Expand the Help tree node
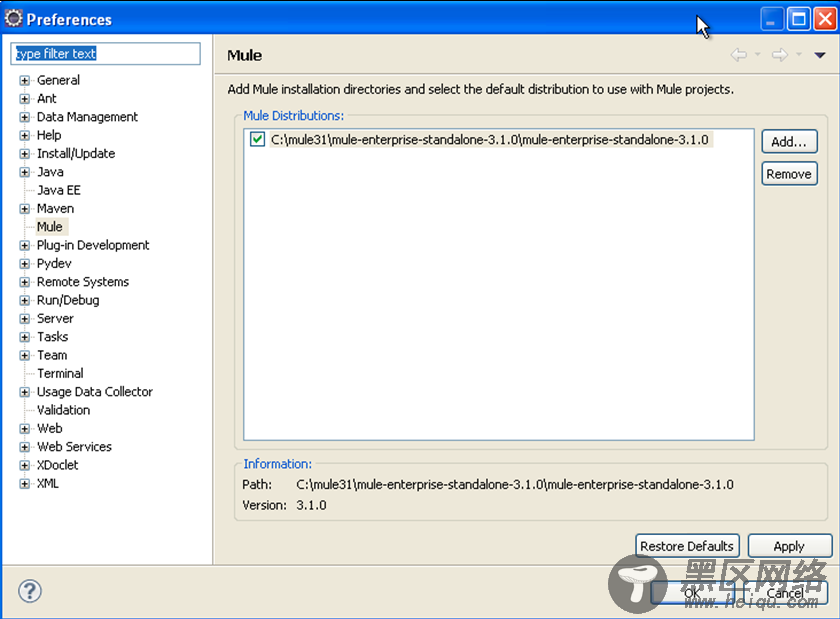 tap(24, 135)
